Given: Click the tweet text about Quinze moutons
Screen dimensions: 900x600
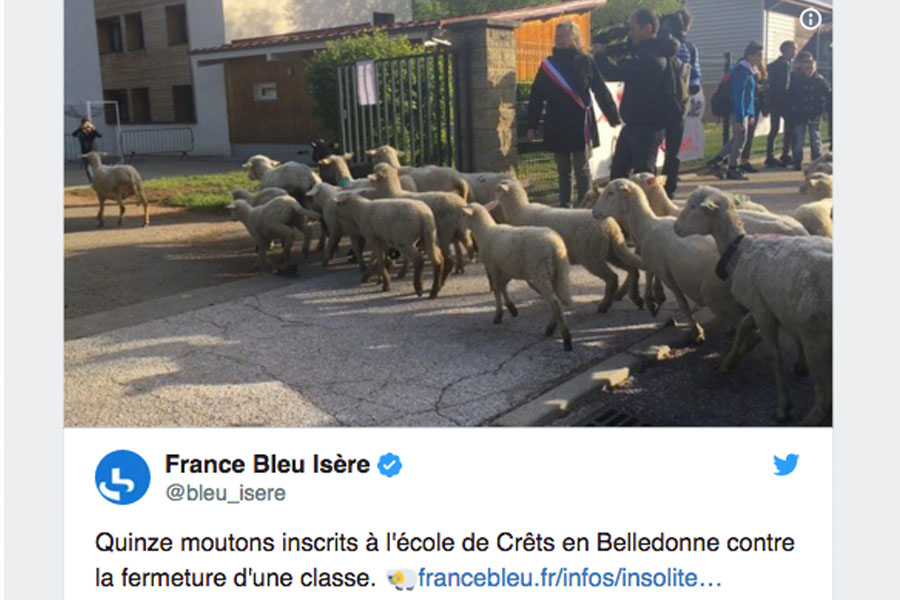Looking at the screenshot, I should point(445,560).
